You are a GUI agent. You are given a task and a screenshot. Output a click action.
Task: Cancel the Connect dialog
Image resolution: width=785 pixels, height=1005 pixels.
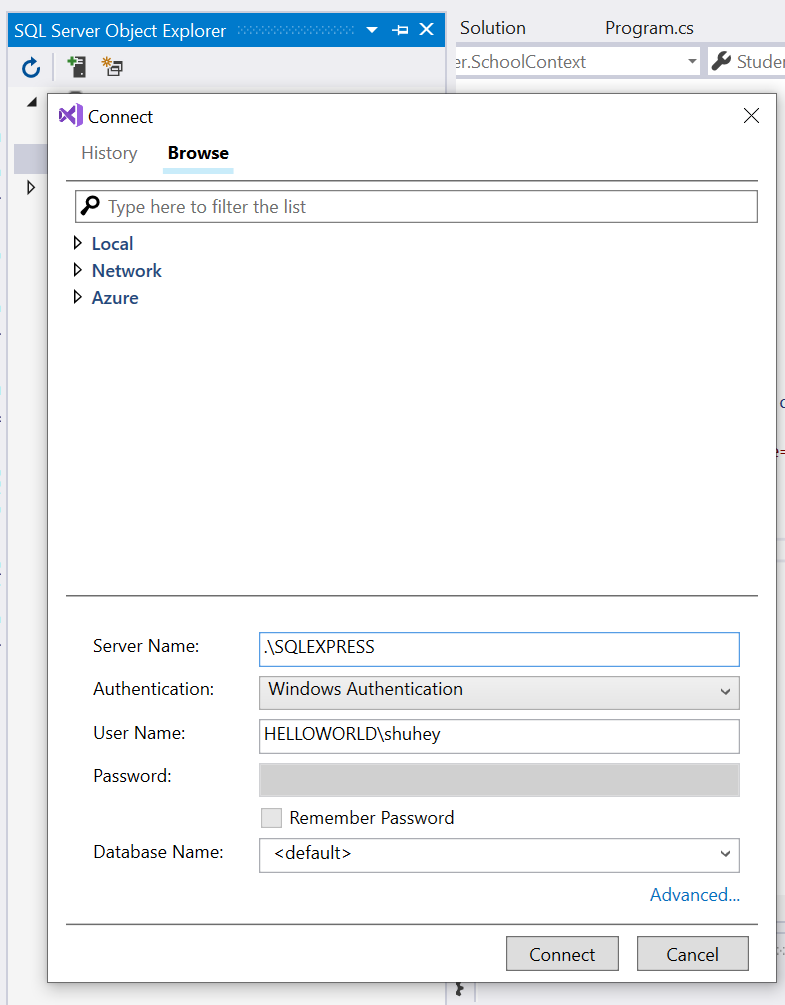click(693, 954)
